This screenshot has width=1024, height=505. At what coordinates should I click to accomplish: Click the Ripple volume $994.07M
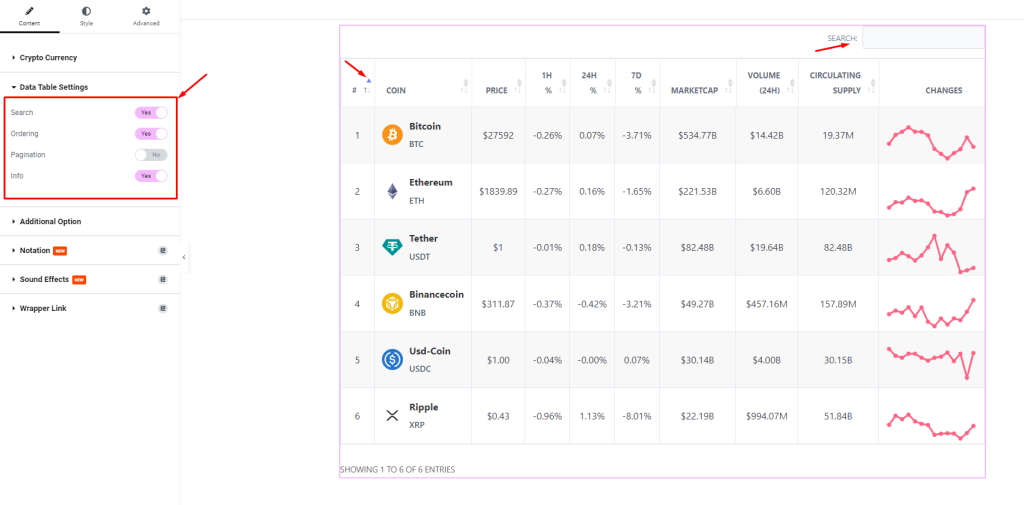point(767,416)
